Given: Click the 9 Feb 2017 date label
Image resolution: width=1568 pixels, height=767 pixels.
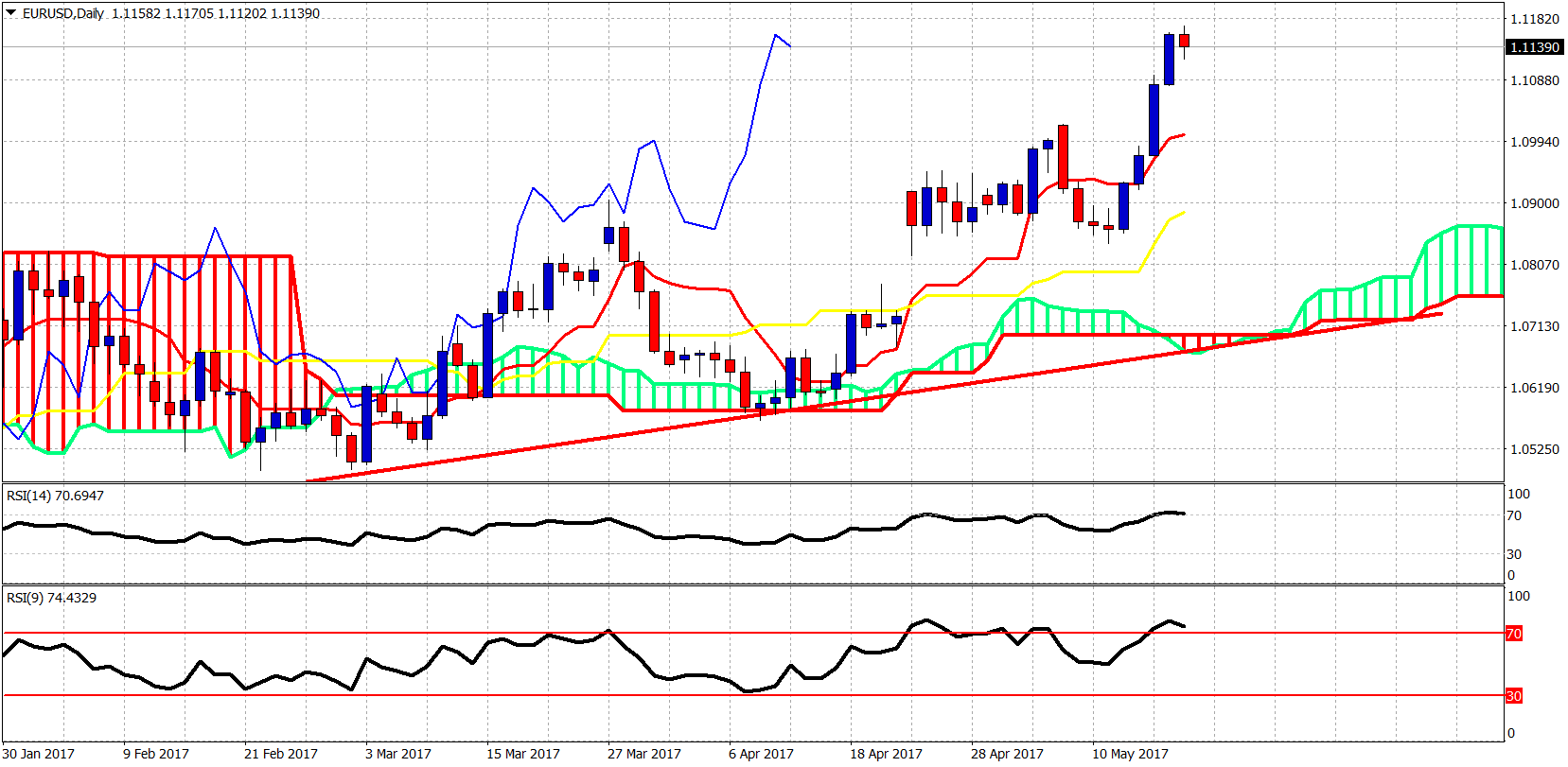Looking at the screenshot, I should pyautogui.click(x=156, y=754).
